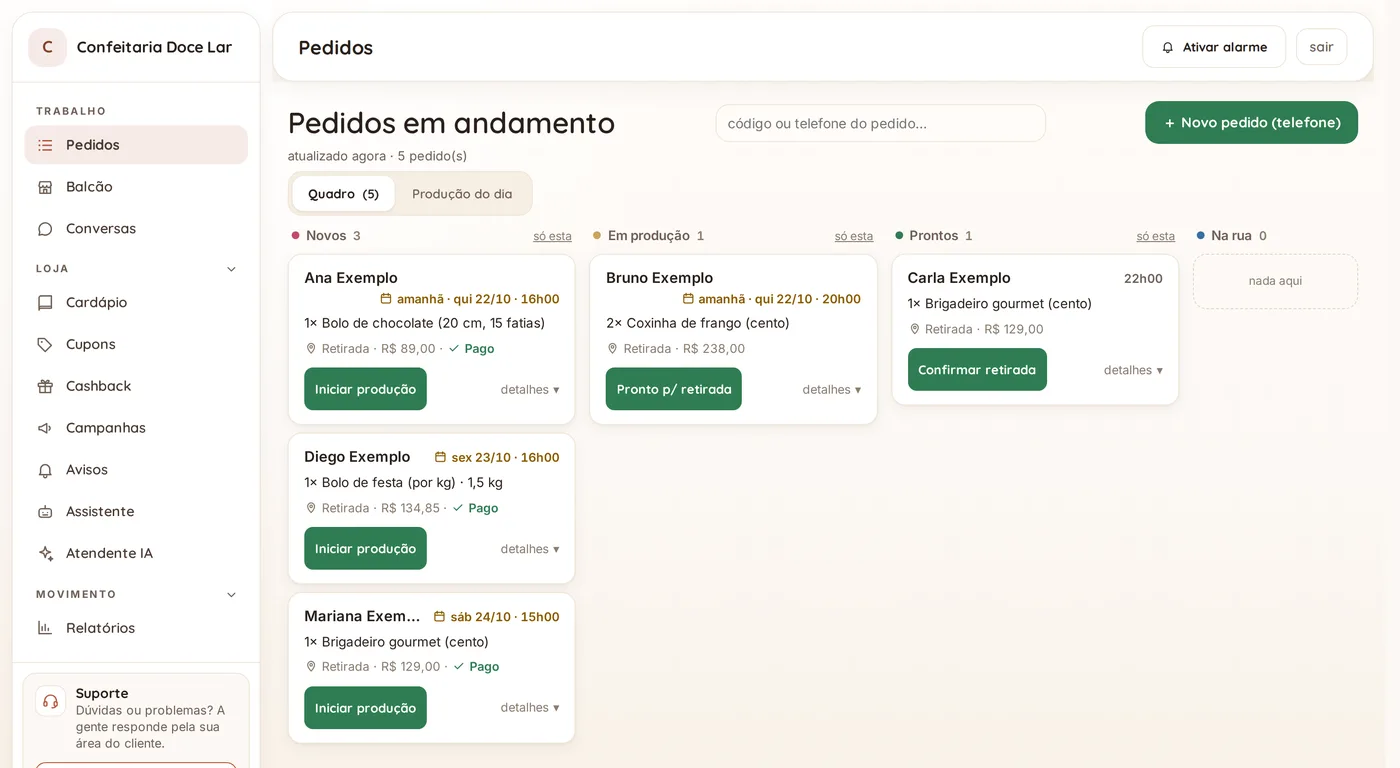Mark Bruno Exemplo order Pronto p/ retirada
This screenshot has height=768, width=1400.
click(674, 389)
